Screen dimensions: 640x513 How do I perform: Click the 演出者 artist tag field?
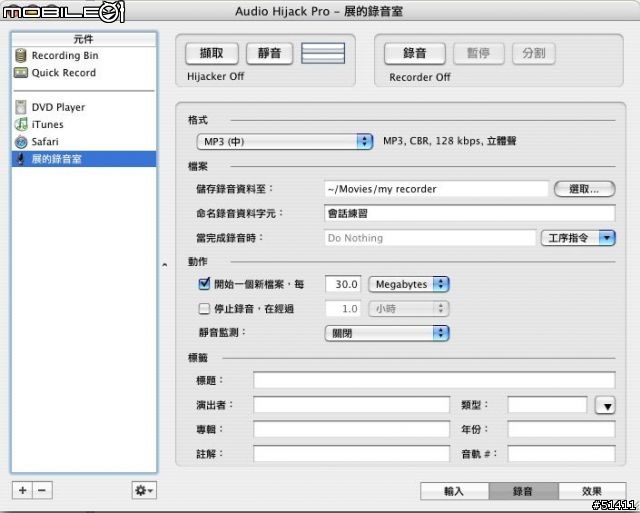(x=351, y=405)
